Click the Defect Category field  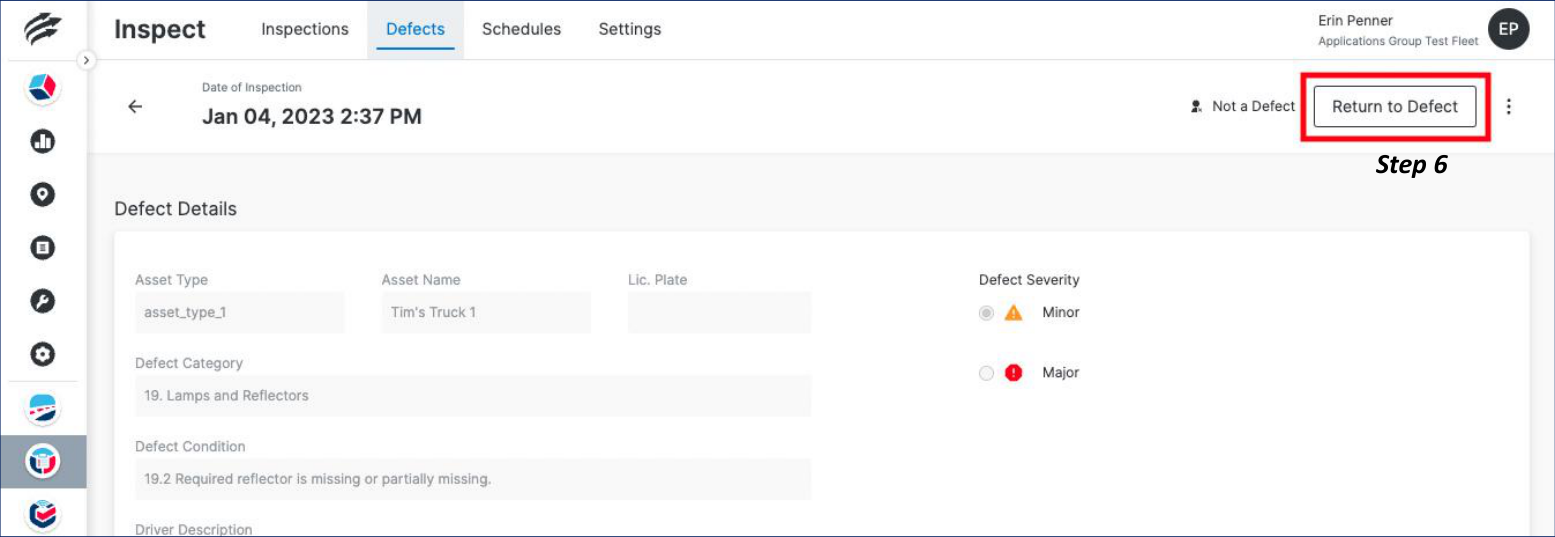click(x=472, y=396)
